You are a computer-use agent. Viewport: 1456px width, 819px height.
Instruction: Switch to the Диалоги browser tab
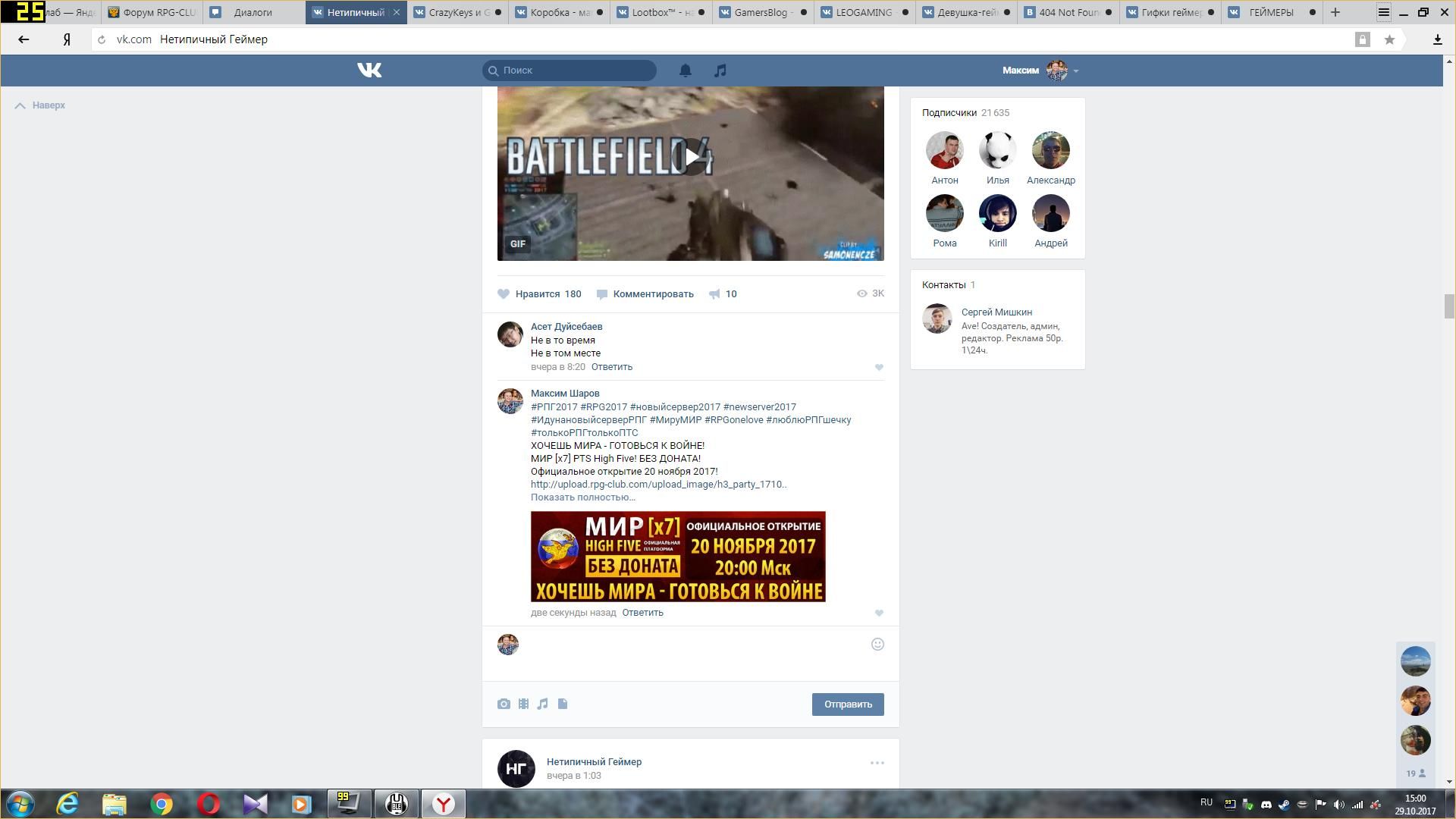point(253,12)
